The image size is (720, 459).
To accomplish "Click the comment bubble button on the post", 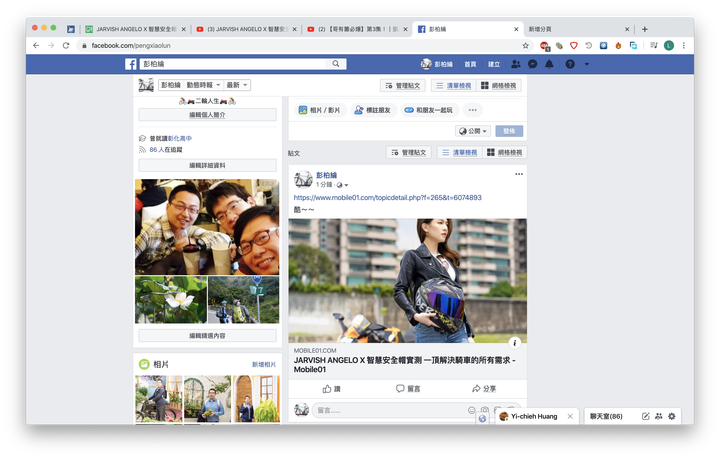I will click(x=408, y=389).
